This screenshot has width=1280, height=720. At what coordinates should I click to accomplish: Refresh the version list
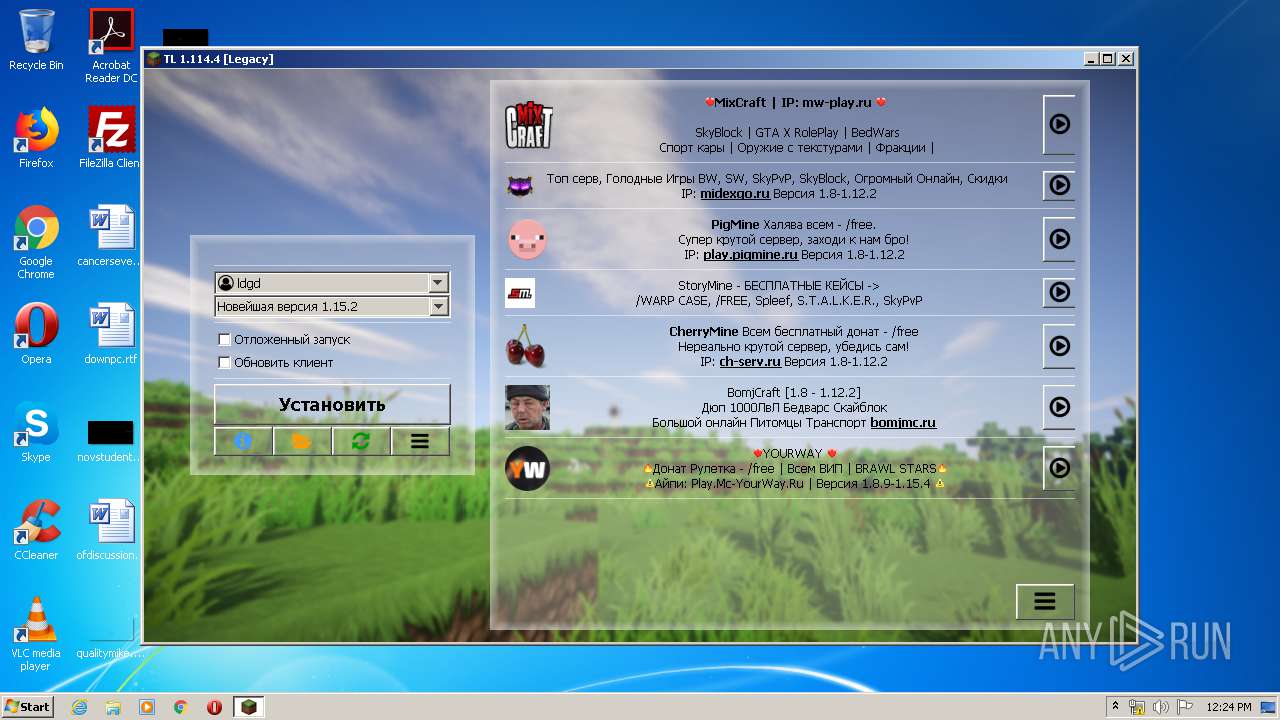pos(361,441)
